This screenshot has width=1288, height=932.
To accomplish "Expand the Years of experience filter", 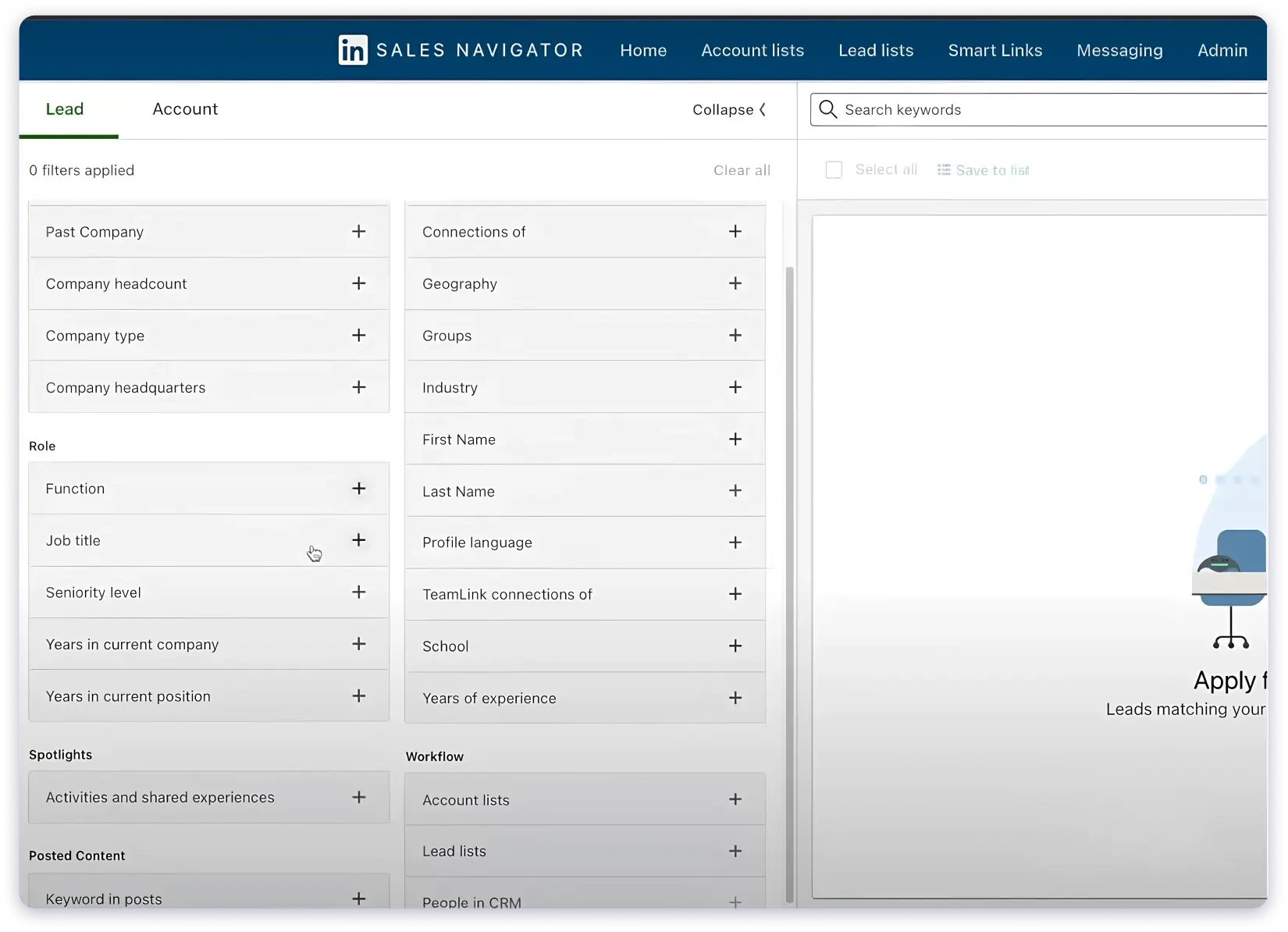I will tap(735, 698).
